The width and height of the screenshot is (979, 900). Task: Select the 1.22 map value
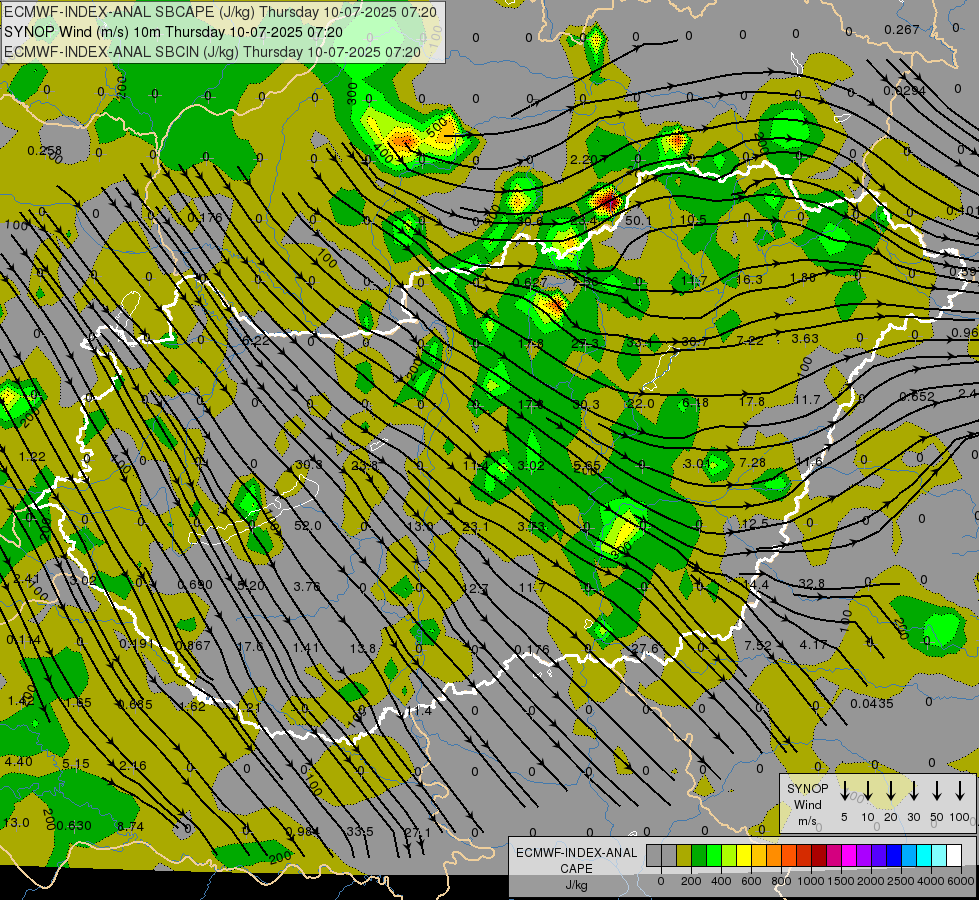[x=32, y=457]
